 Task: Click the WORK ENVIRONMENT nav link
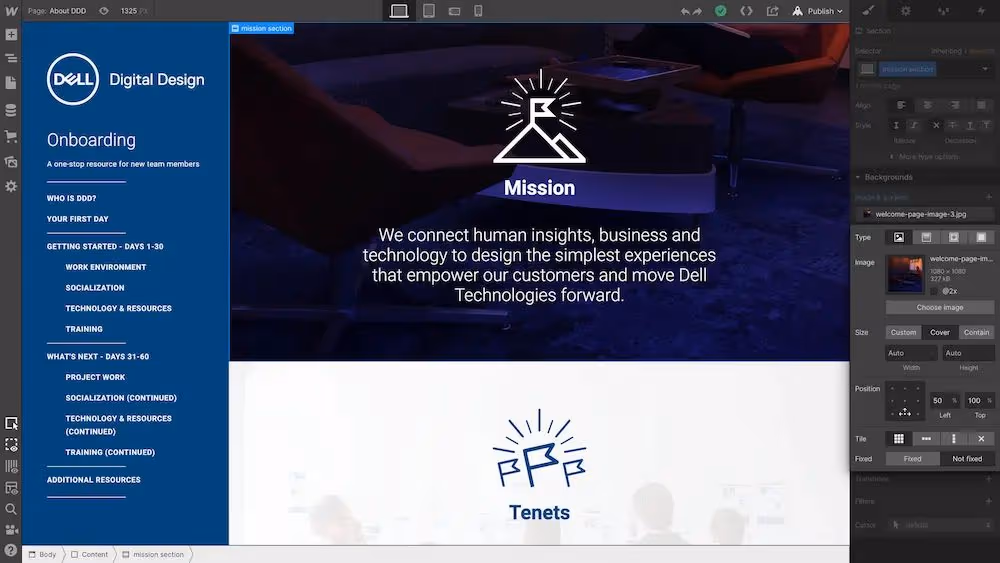tap(106, 267)
